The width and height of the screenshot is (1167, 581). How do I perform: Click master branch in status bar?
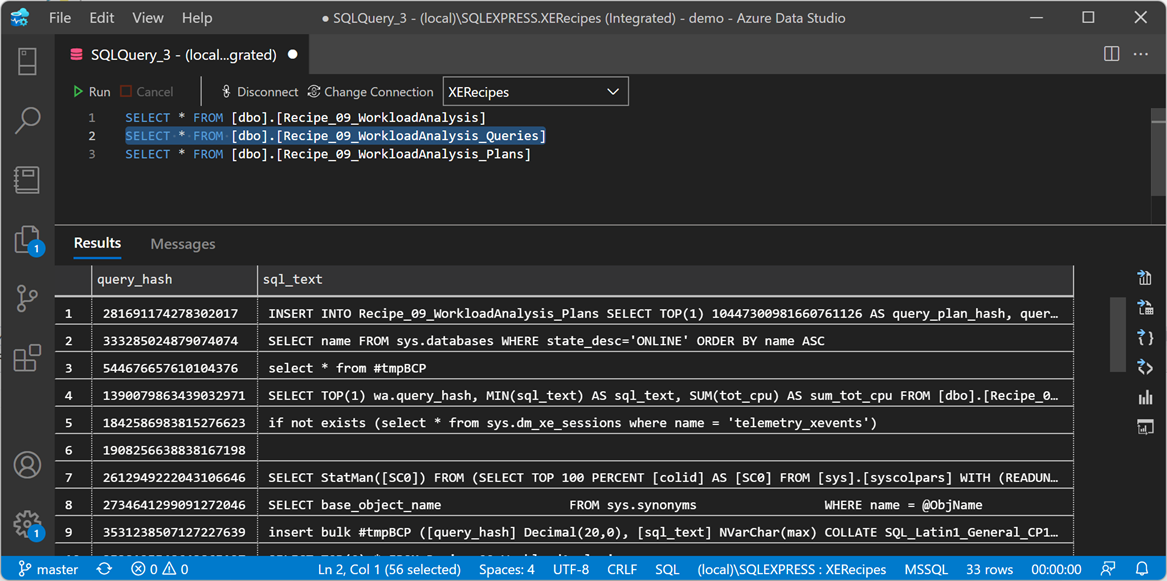point(48,569)
